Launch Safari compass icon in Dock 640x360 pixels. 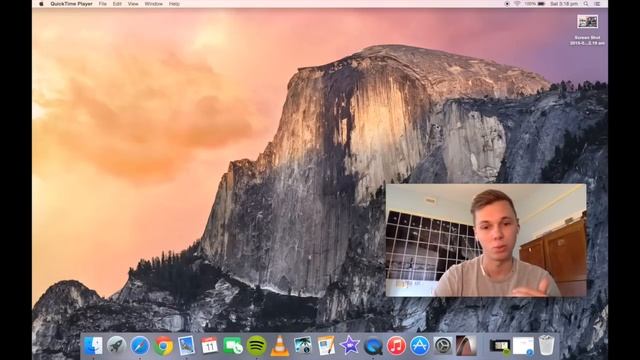(x=140, y=346)
